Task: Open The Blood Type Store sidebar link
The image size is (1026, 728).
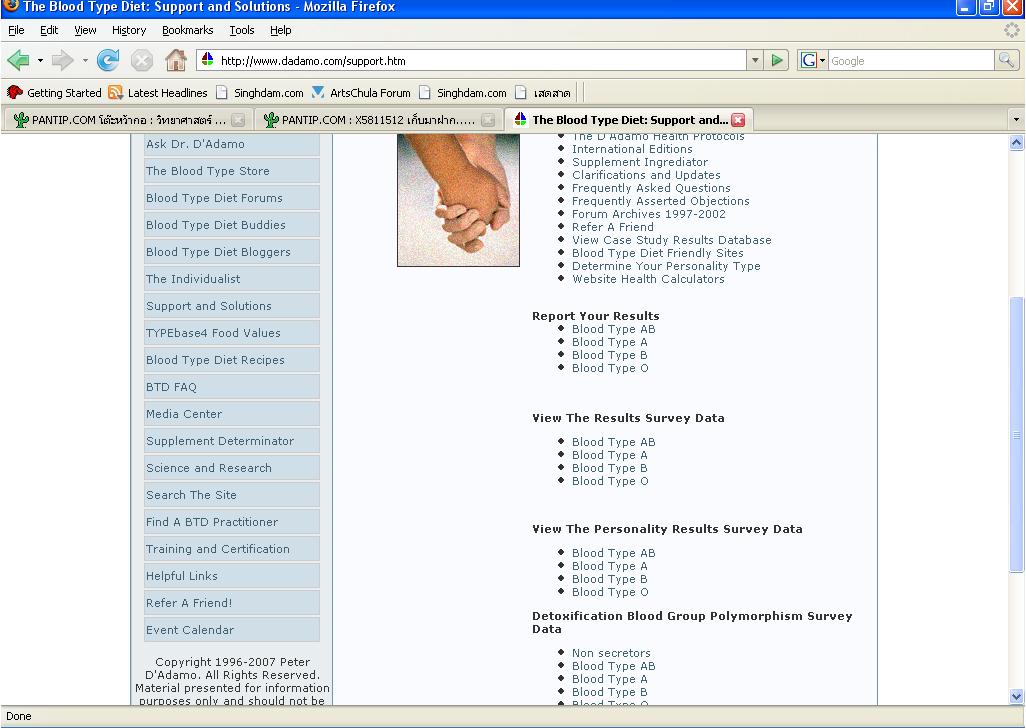Action: [232, 171]
